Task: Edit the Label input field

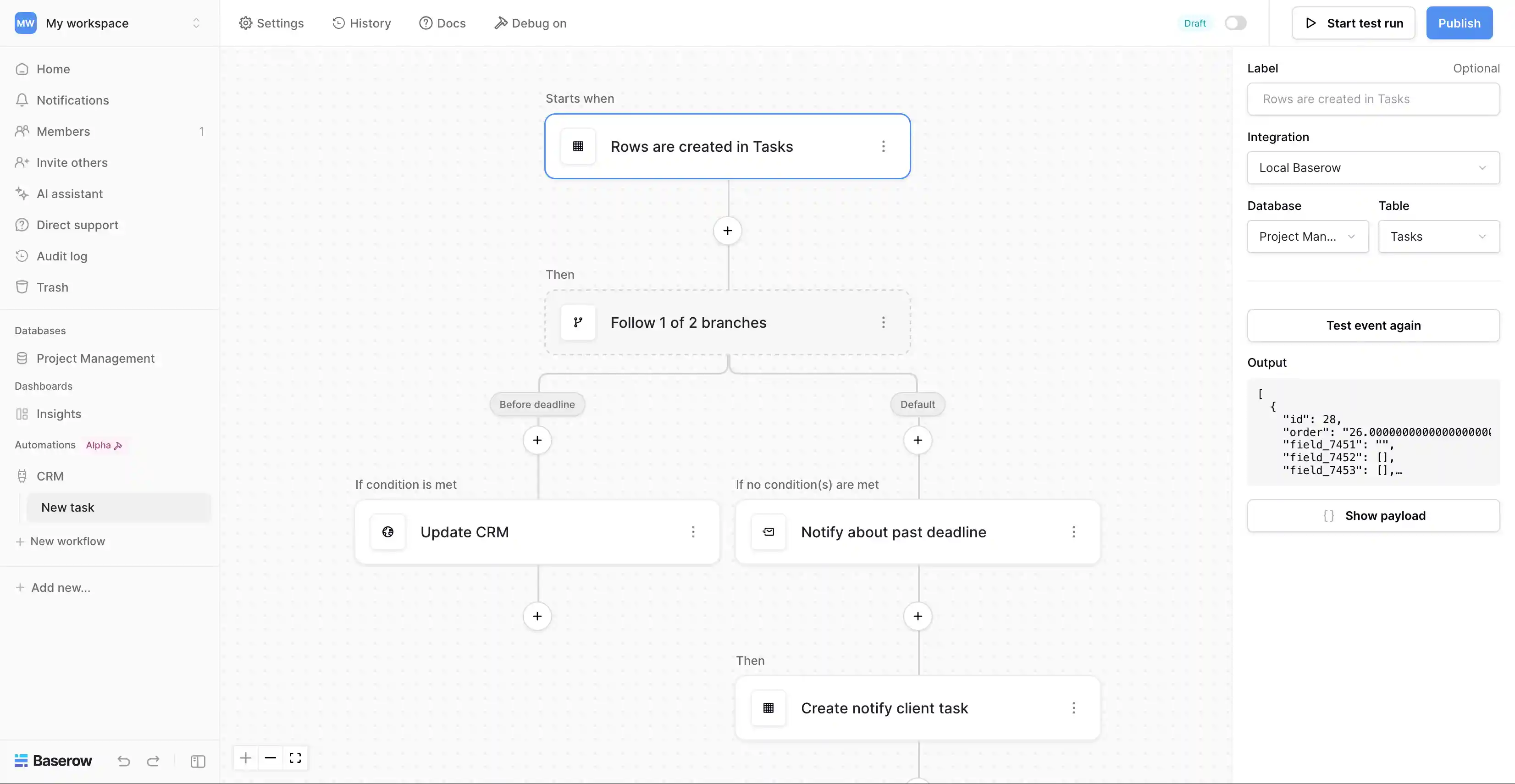Action: [1373, 99]
